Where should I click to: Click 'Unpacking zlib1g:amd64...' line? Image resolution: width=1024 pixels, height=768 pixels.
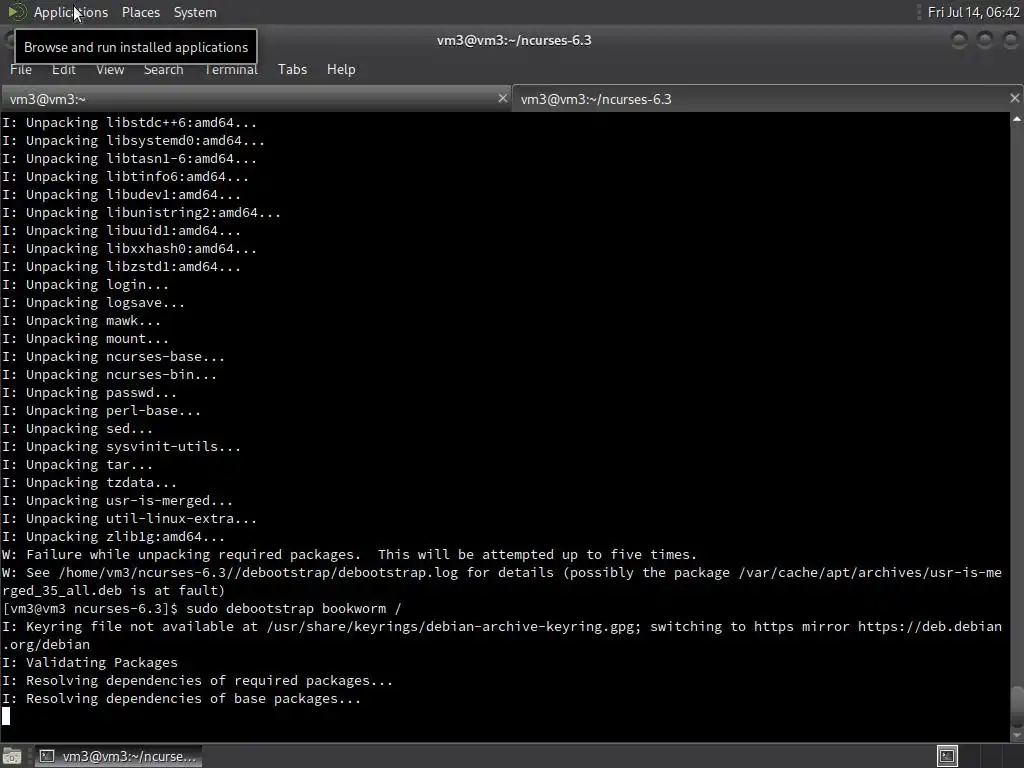pyautogui.click(x=114, y=537)
